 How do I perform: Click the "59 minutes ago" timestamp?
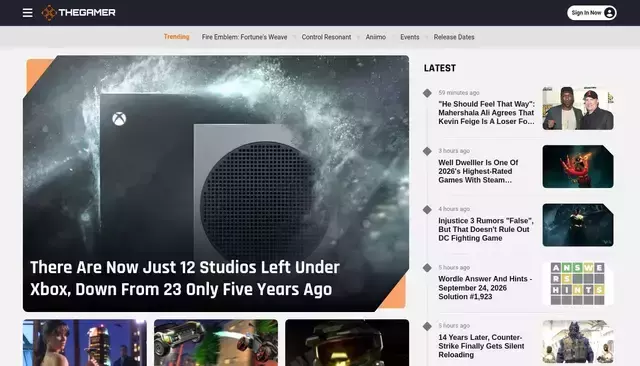pos(459,93)
